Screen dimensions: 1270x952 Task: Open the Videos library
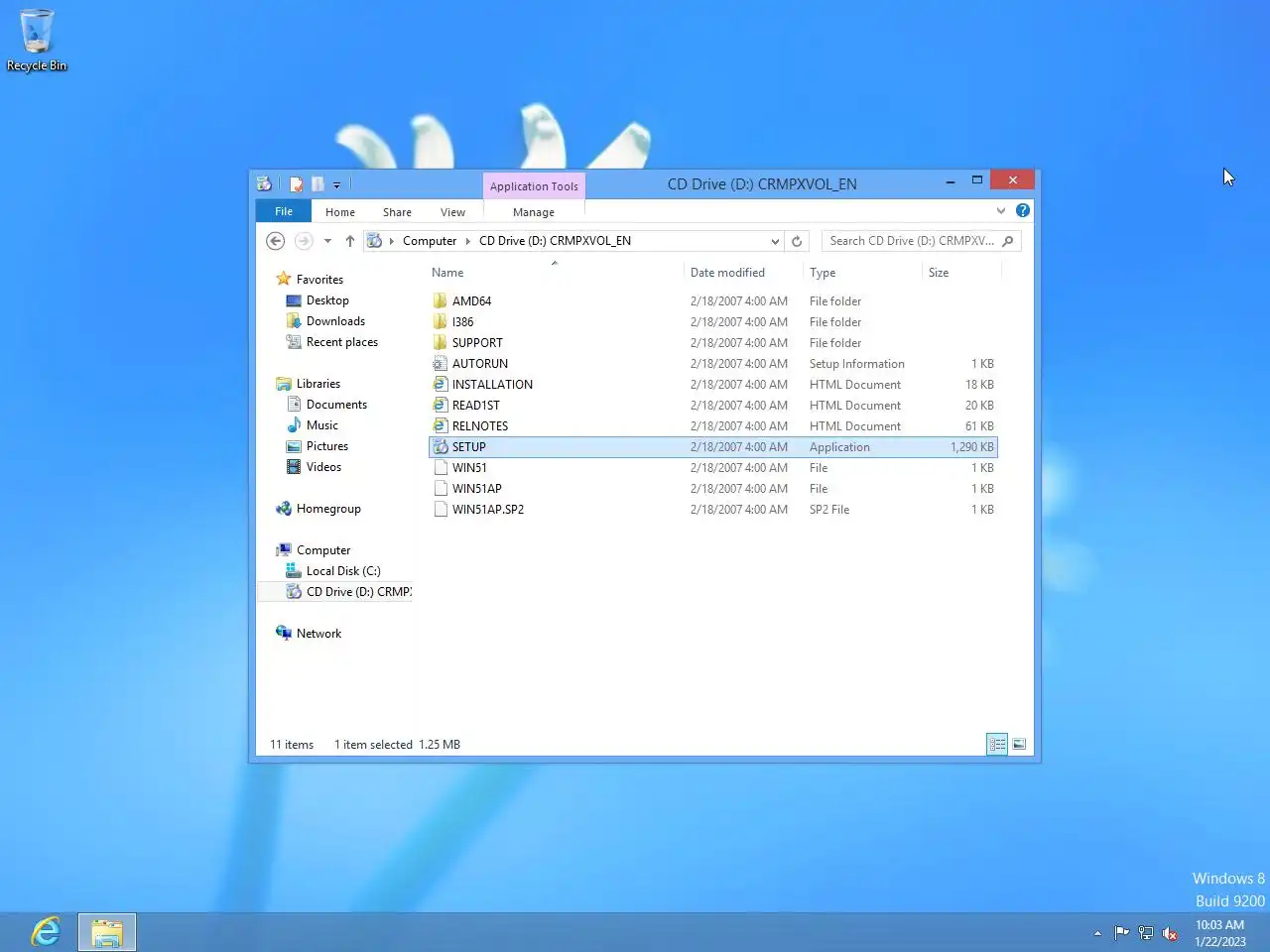(323, 467)
